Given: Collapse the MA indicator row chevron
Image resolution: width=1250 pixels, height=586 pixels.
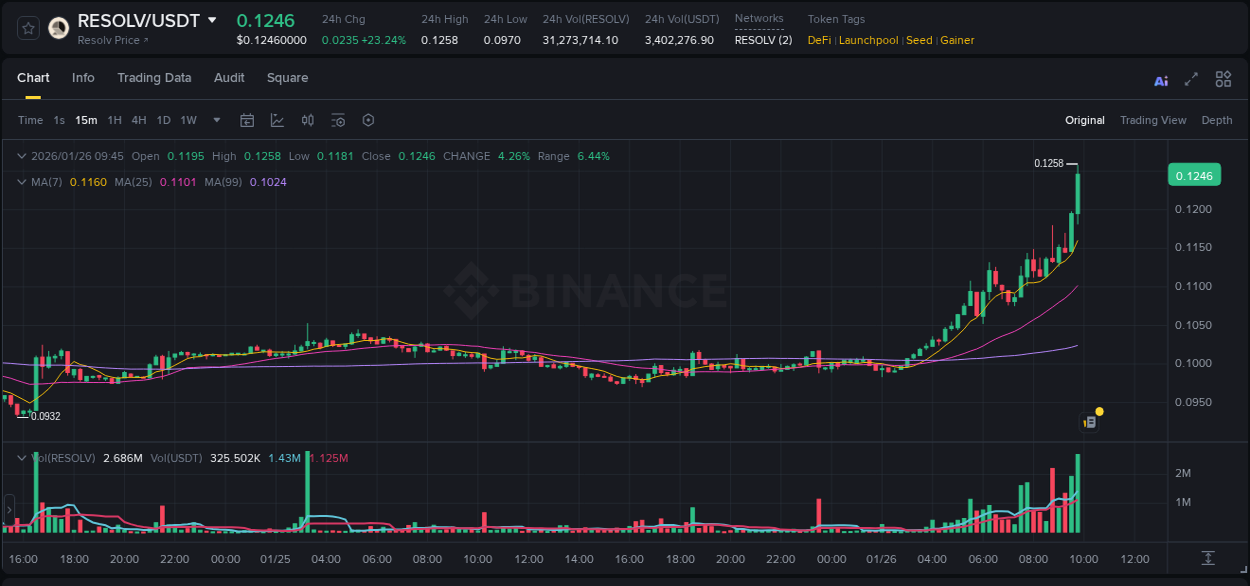Looking at the screenshot, I should [21, 182].
